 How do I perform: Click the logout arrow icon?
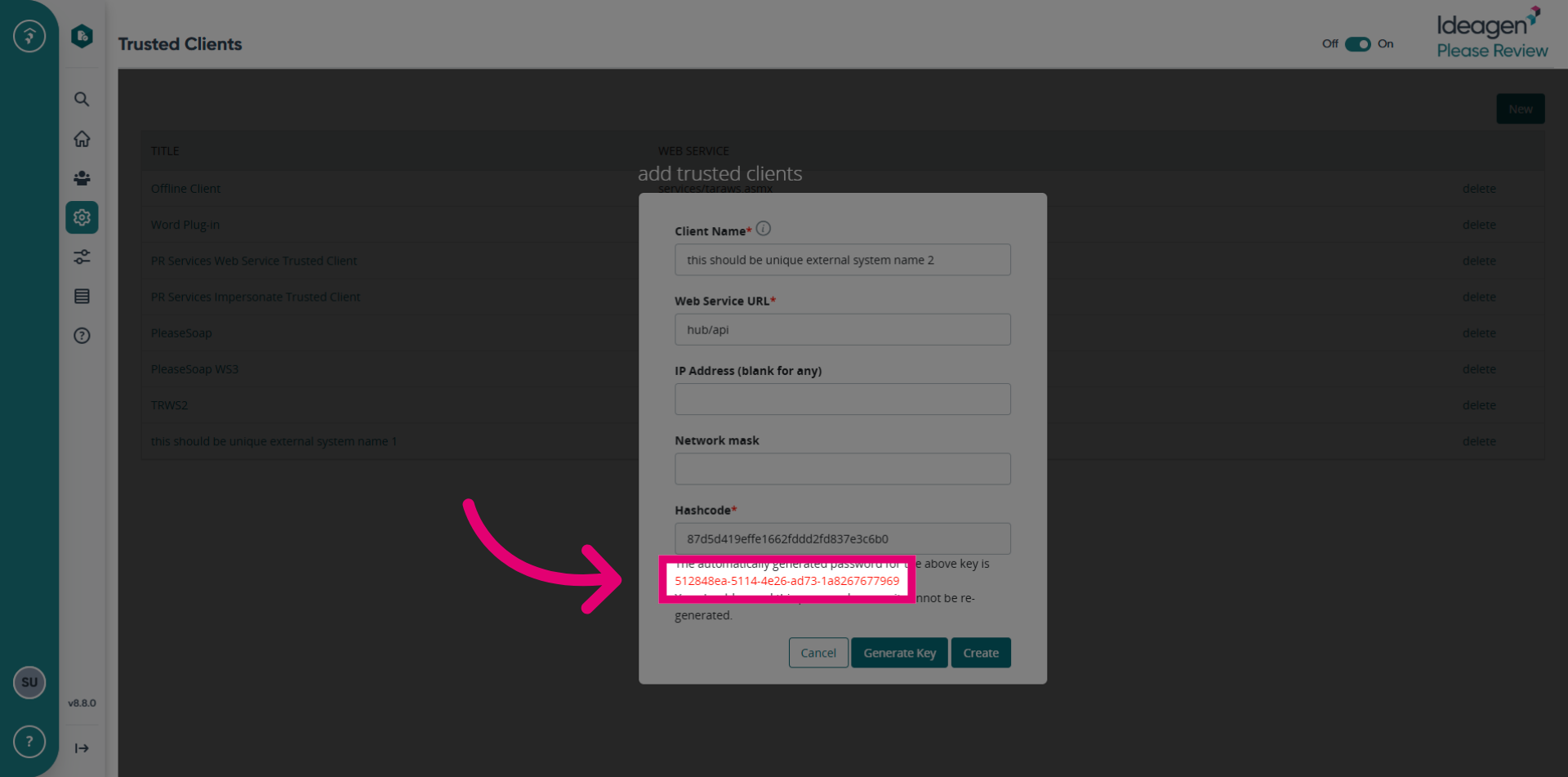click(82, 748)
